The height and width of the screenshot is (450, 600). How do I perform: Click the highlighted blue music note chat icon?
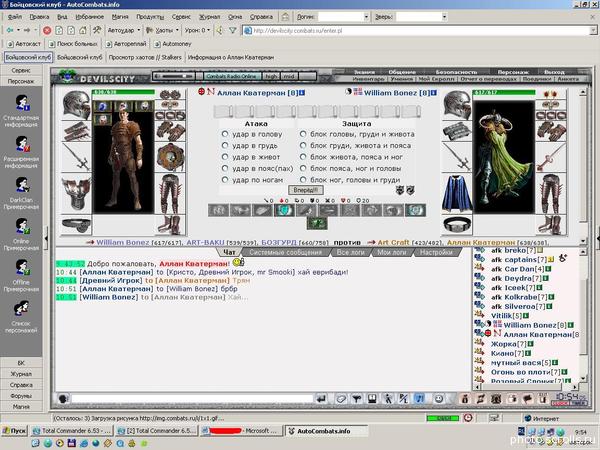(419, 399)
